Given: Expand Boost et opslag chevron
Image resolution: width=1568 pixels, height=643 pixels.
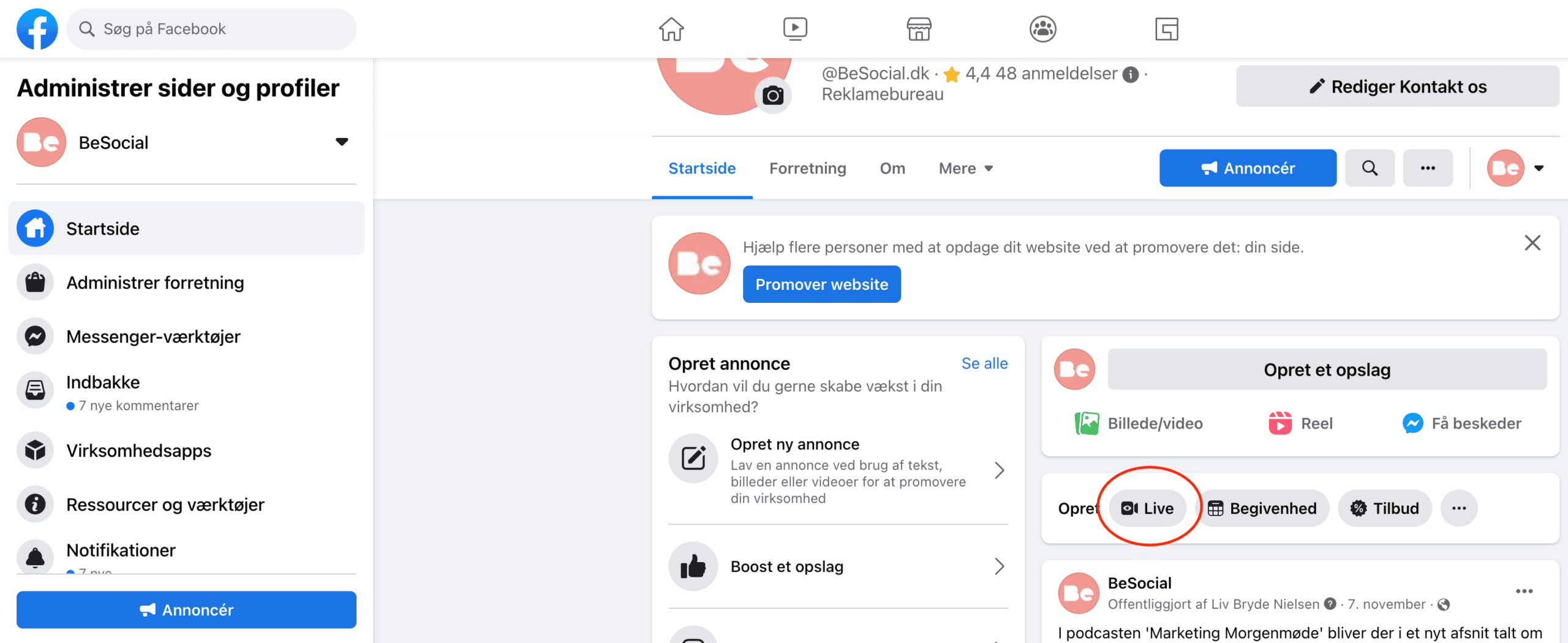Looking at the screenshot, I should (999, 566).
